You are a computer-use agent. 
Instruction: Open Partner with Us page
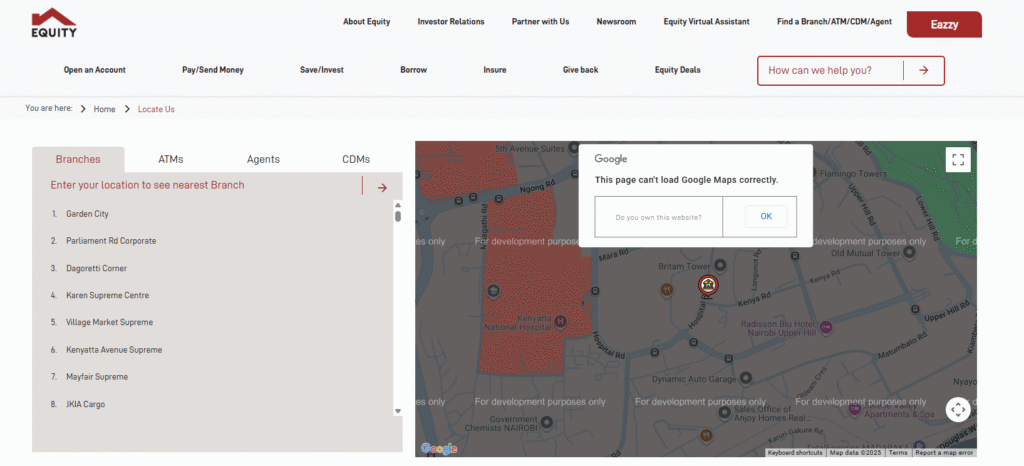click(x=540, y=22)
